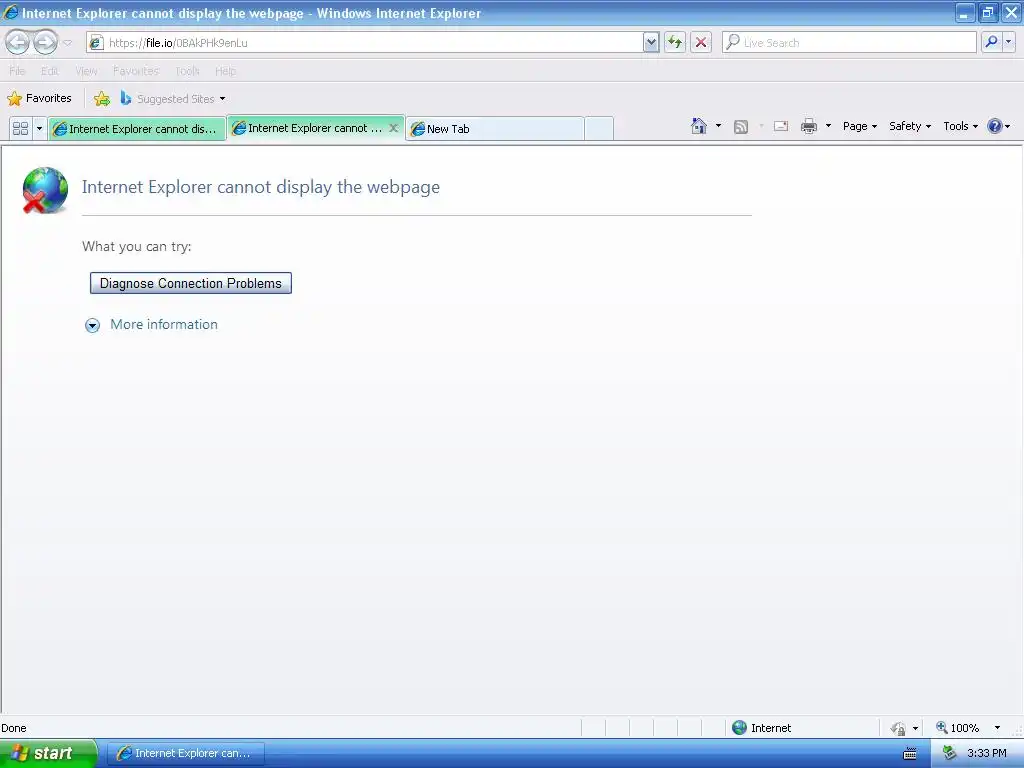Click Diagnose Connection Problems button
Screen dimensions: 1024x768
[x=191, y=283]
